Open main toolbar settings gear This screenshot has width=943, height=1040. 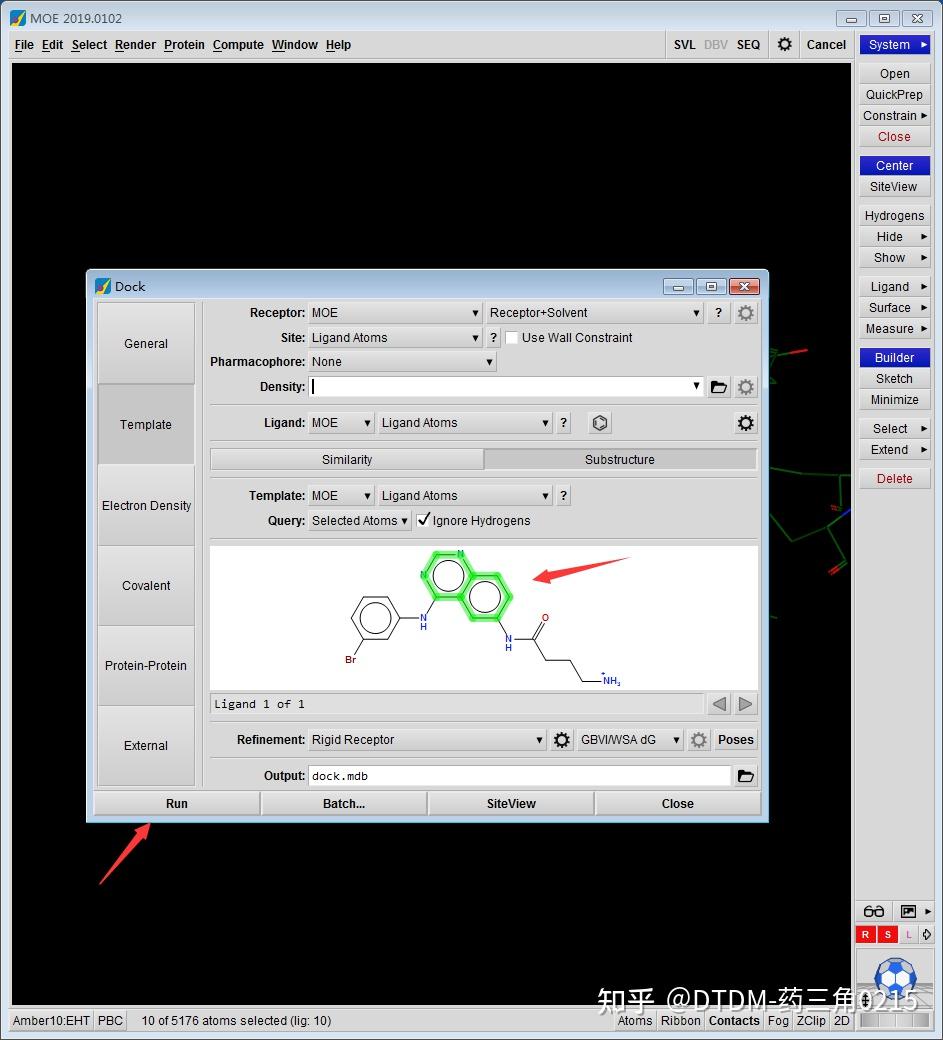click(x=785, y=44)
